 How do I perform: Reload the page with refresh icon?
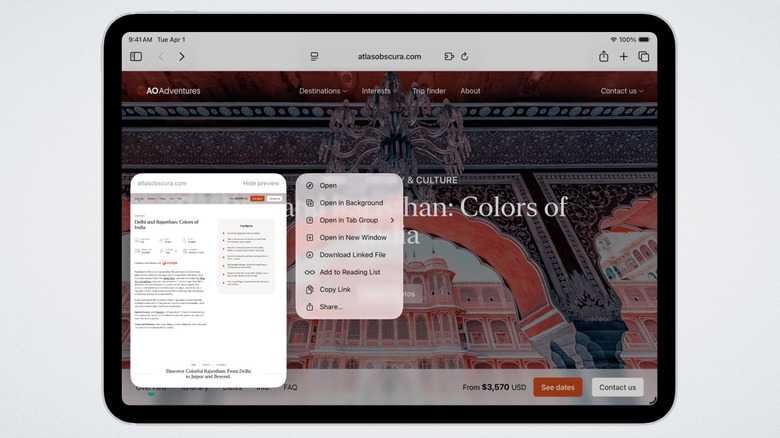(465, 57)
